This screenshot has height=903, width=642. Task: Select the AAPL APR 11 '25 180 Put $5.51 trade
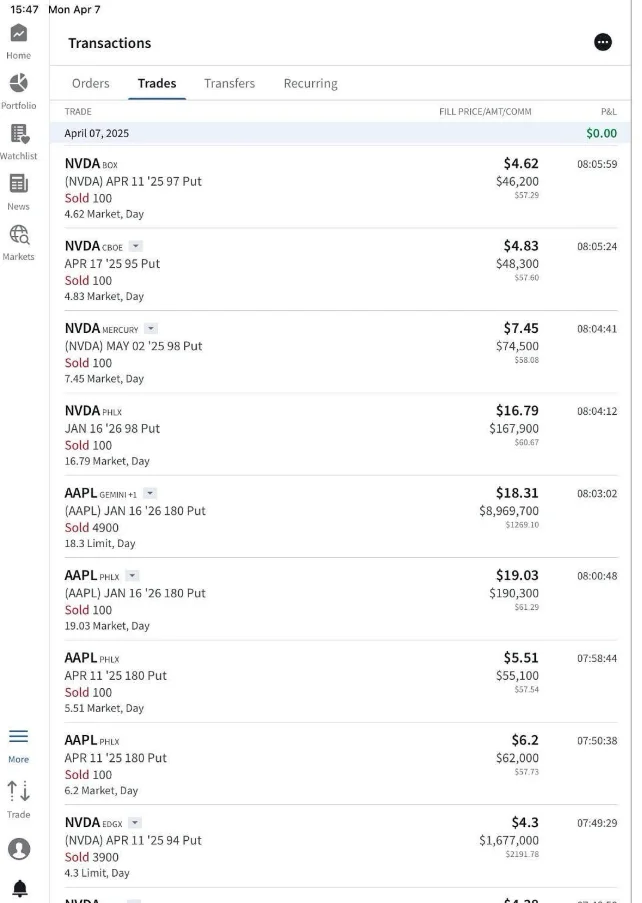[x=341, y=682]
